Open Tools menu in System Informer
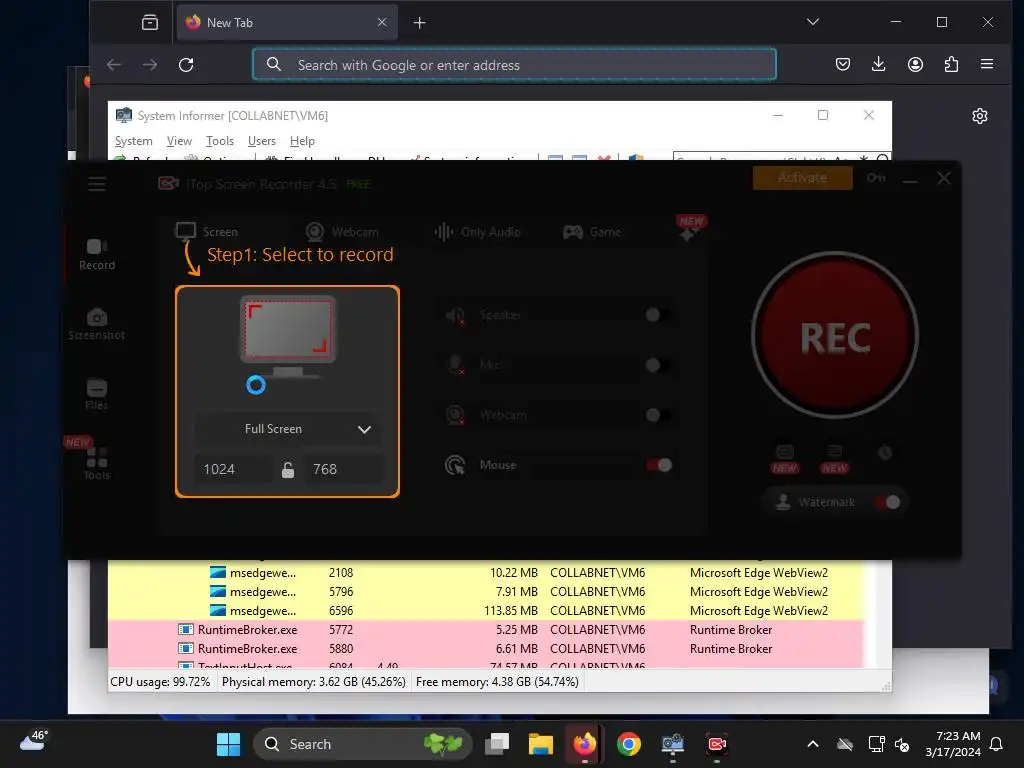Screen dimensions: 1024x768 pyautogui.click(x=219, y=141)
